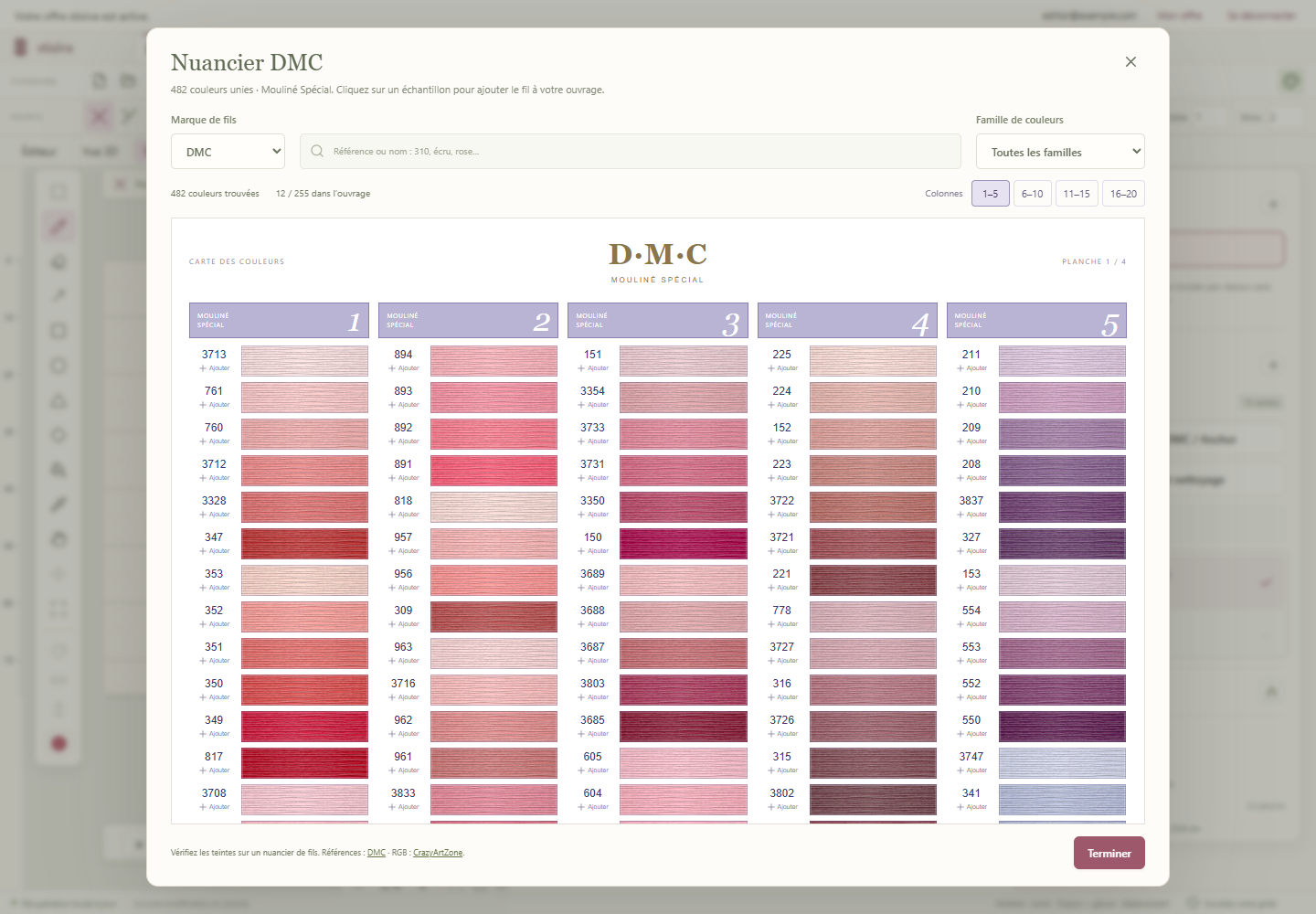Add thread 3713 via its plus icon
Viewport: 1316px width, 914px height.
203,368
